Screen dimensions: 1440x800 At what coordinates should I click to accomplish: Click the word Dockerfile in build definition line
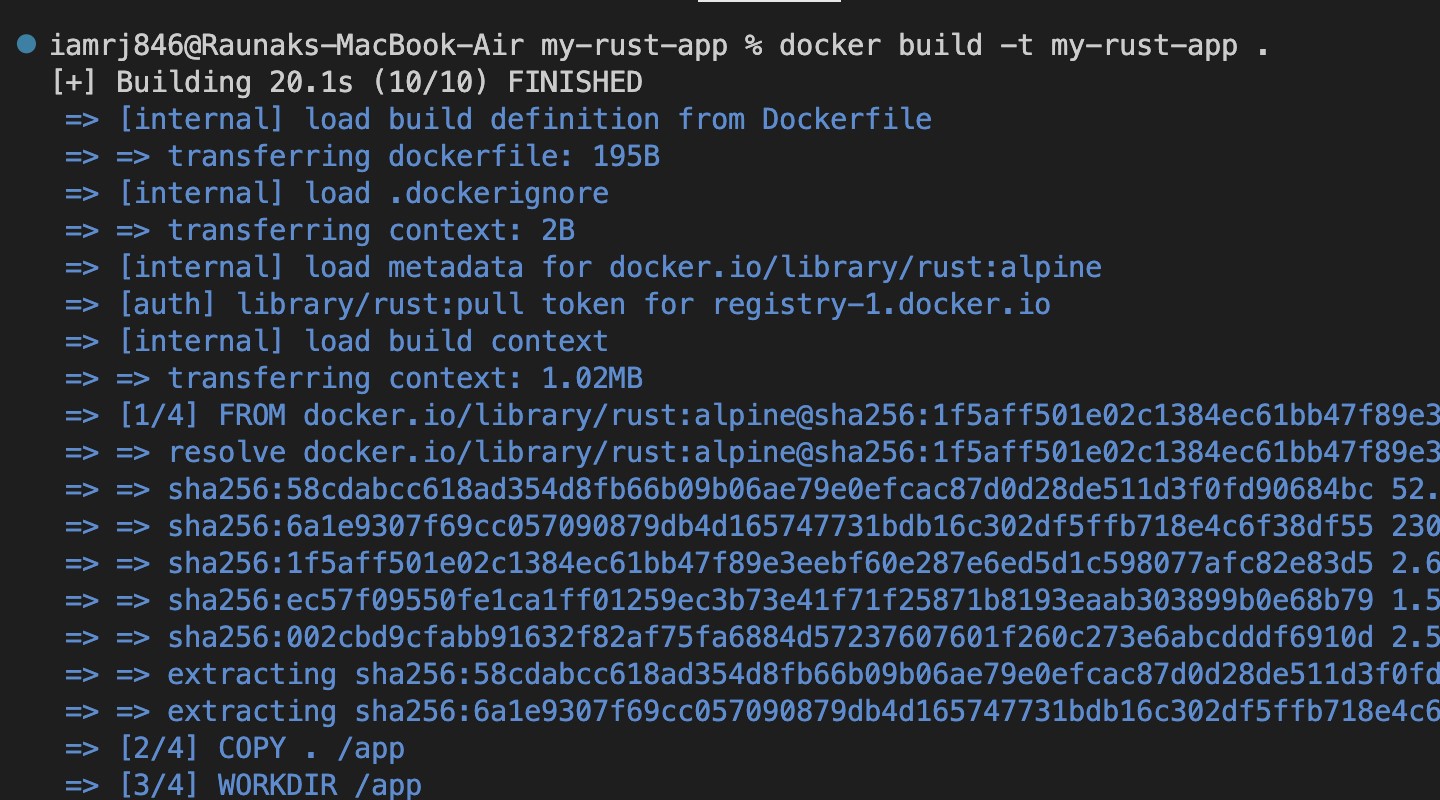tap(846, 119)
